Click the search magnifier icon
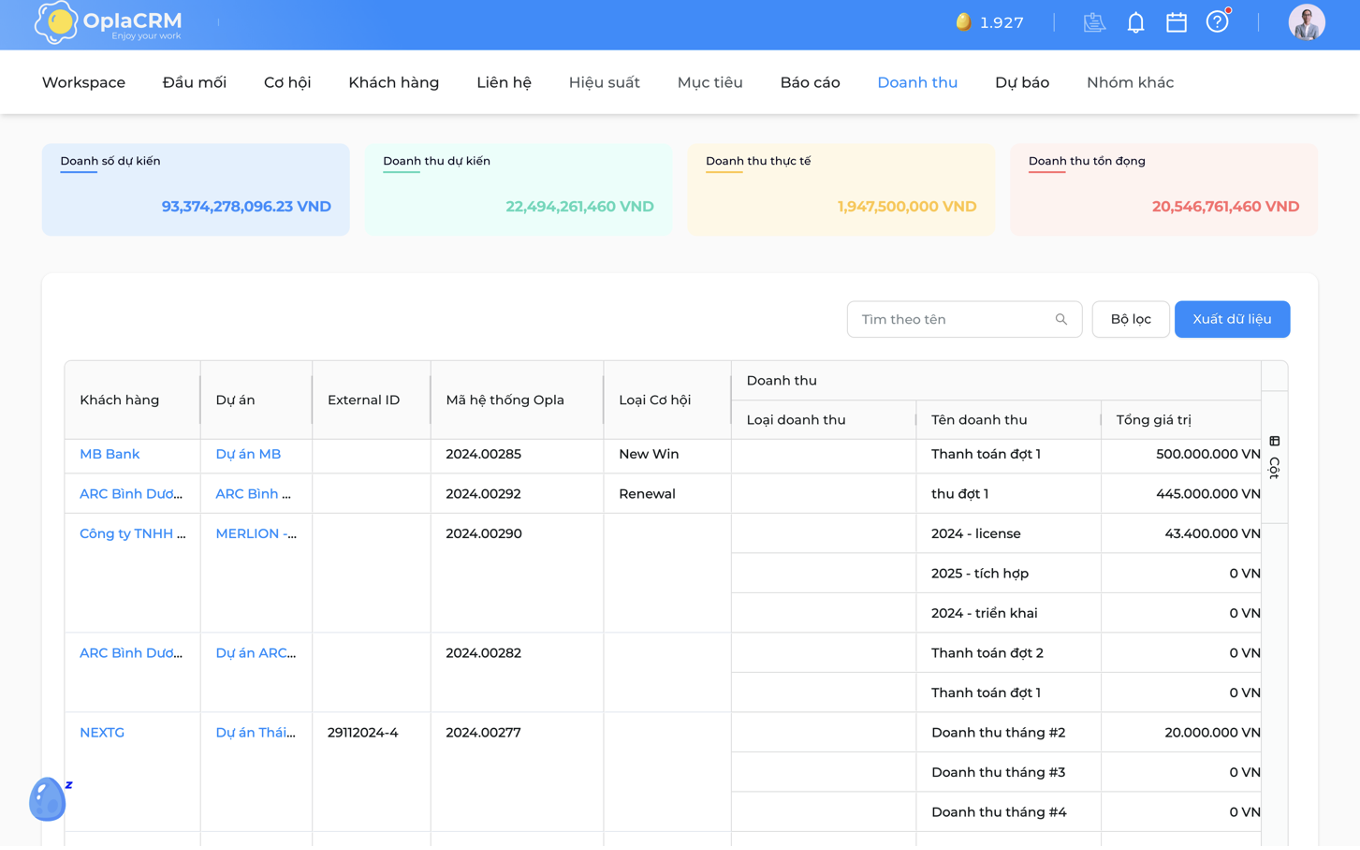The image size is (1360, 850). [x=1061, y=320]
